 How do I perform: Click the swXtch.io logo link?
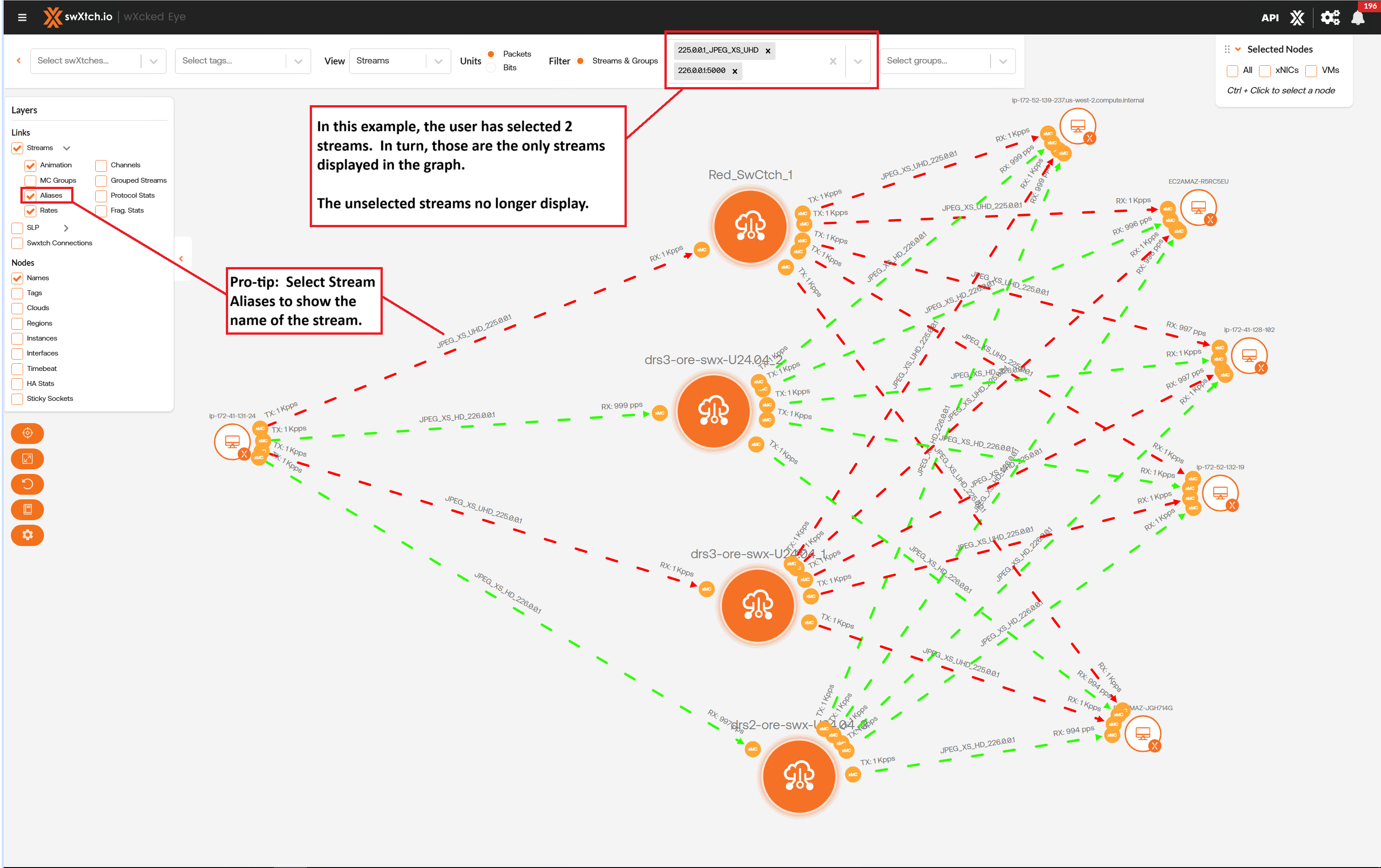(78, 17)
